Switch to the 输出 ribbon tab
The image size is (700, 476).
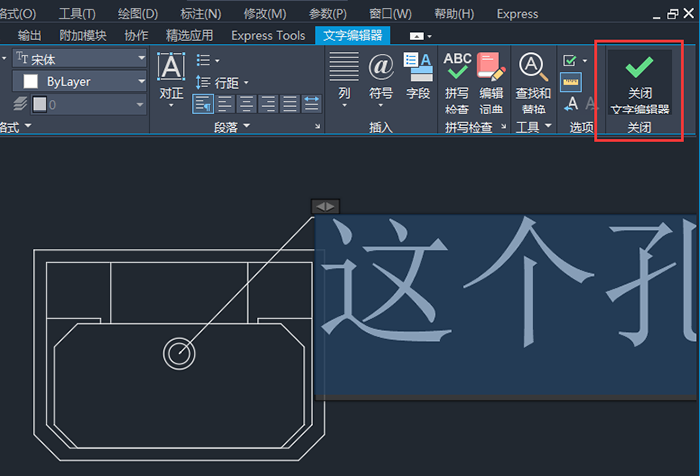pos(29,35)
